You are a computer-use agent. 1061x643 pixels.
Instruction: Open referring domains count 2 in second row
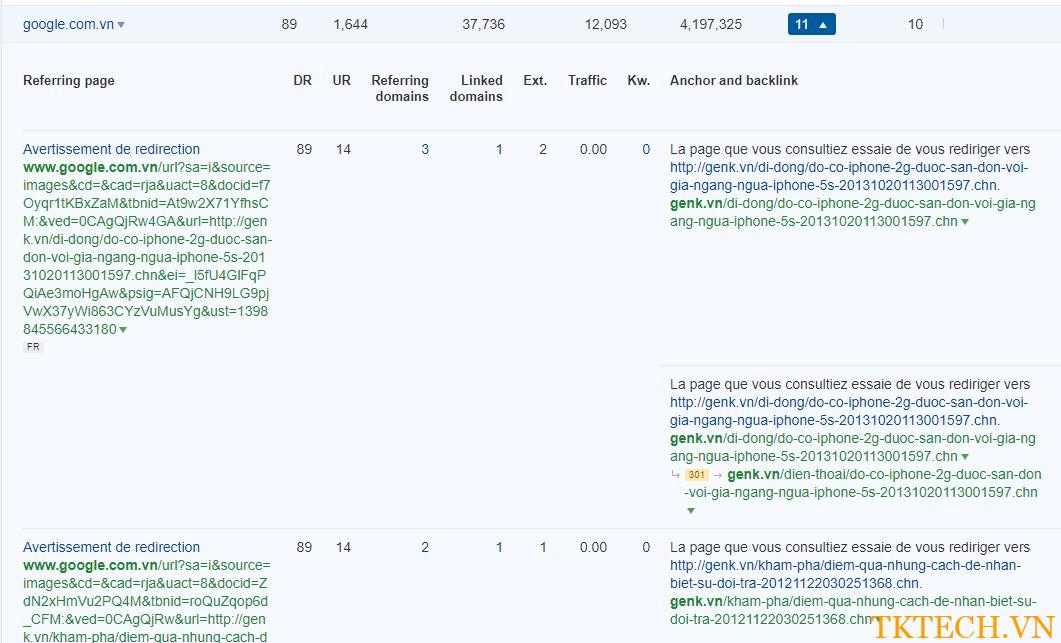[425, 547]
